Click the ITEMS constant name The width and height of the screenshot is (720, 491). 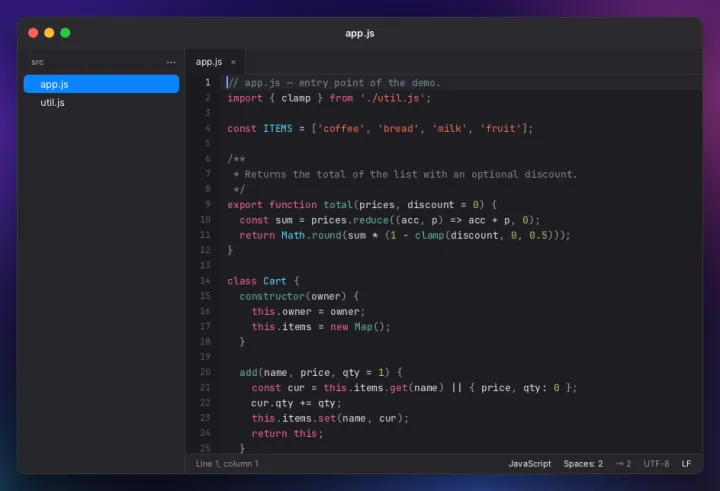[277, 128]
